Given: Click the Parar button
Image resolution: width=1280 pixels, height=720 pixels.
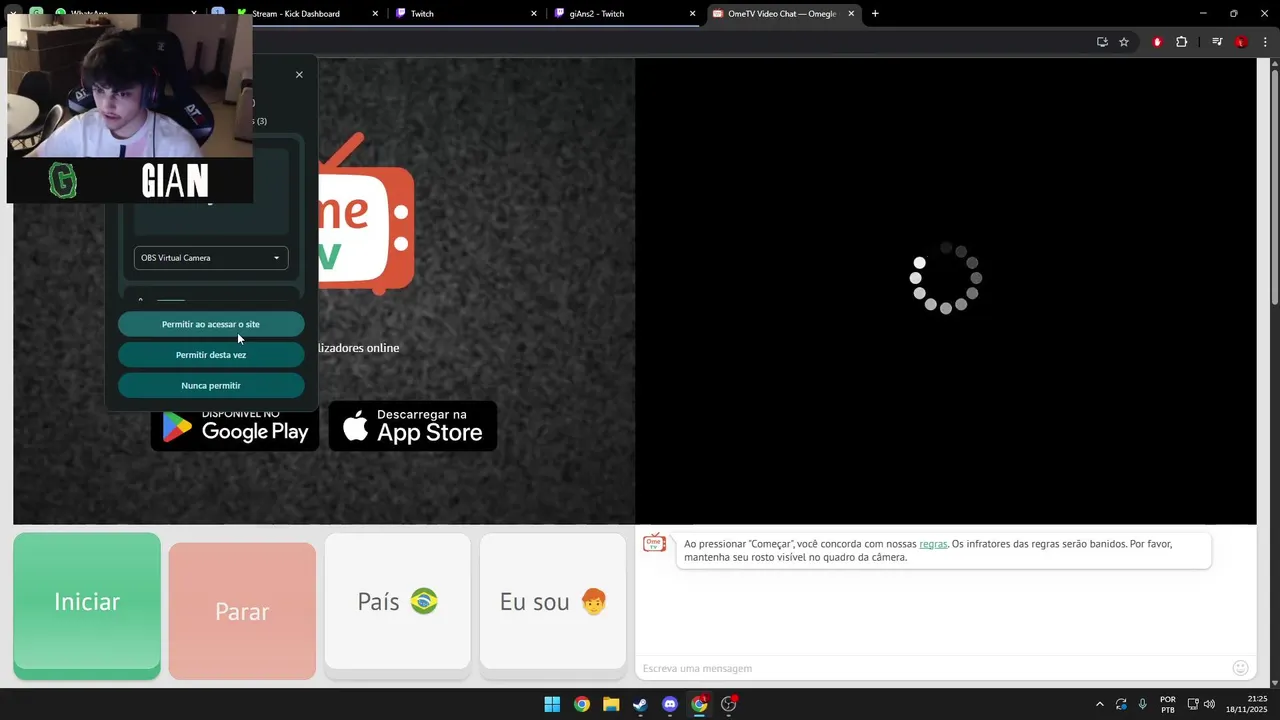Looking at the screenshot, I should pyautogui.click(x=242, y=611).
